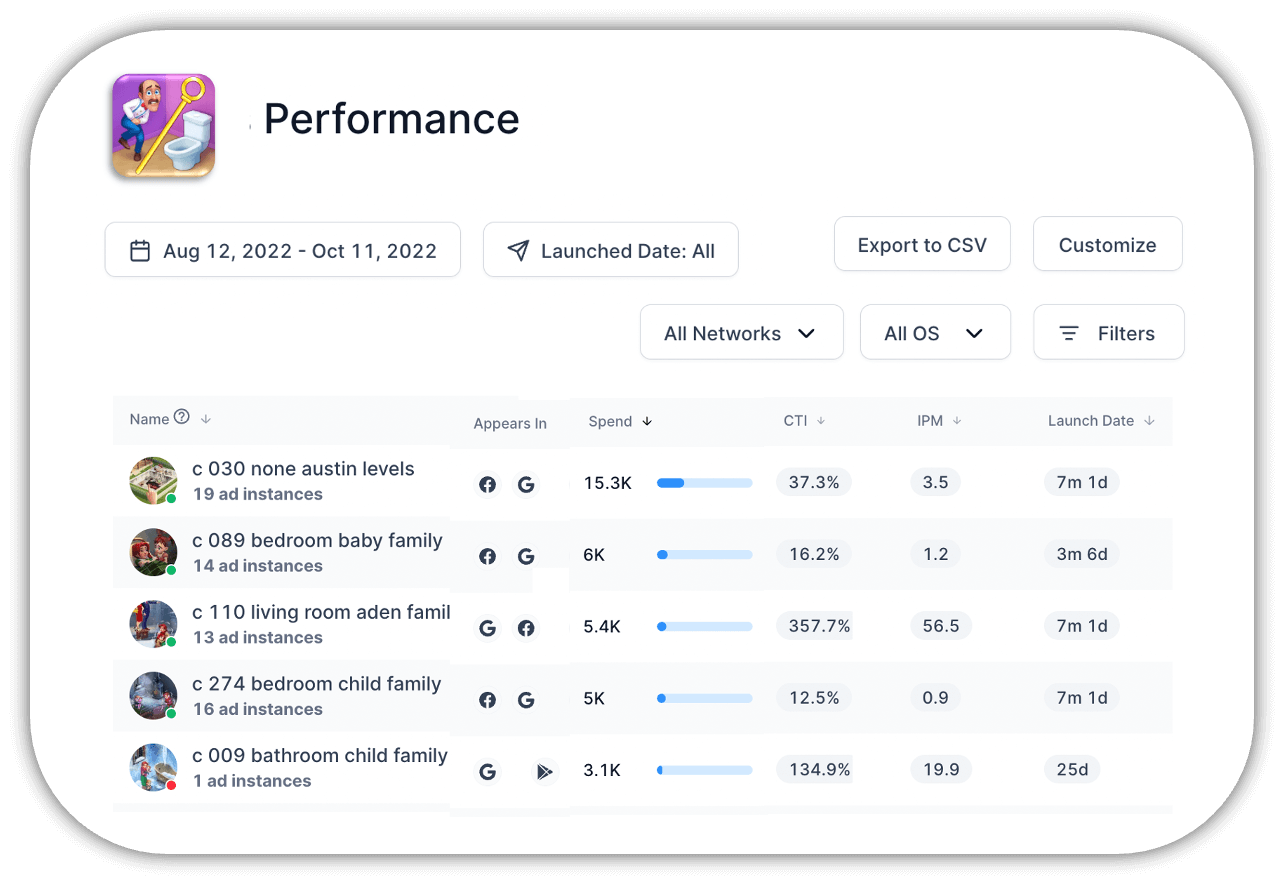Sort the table by Spend descending
Screen dimensions: 1284x884
648,421
